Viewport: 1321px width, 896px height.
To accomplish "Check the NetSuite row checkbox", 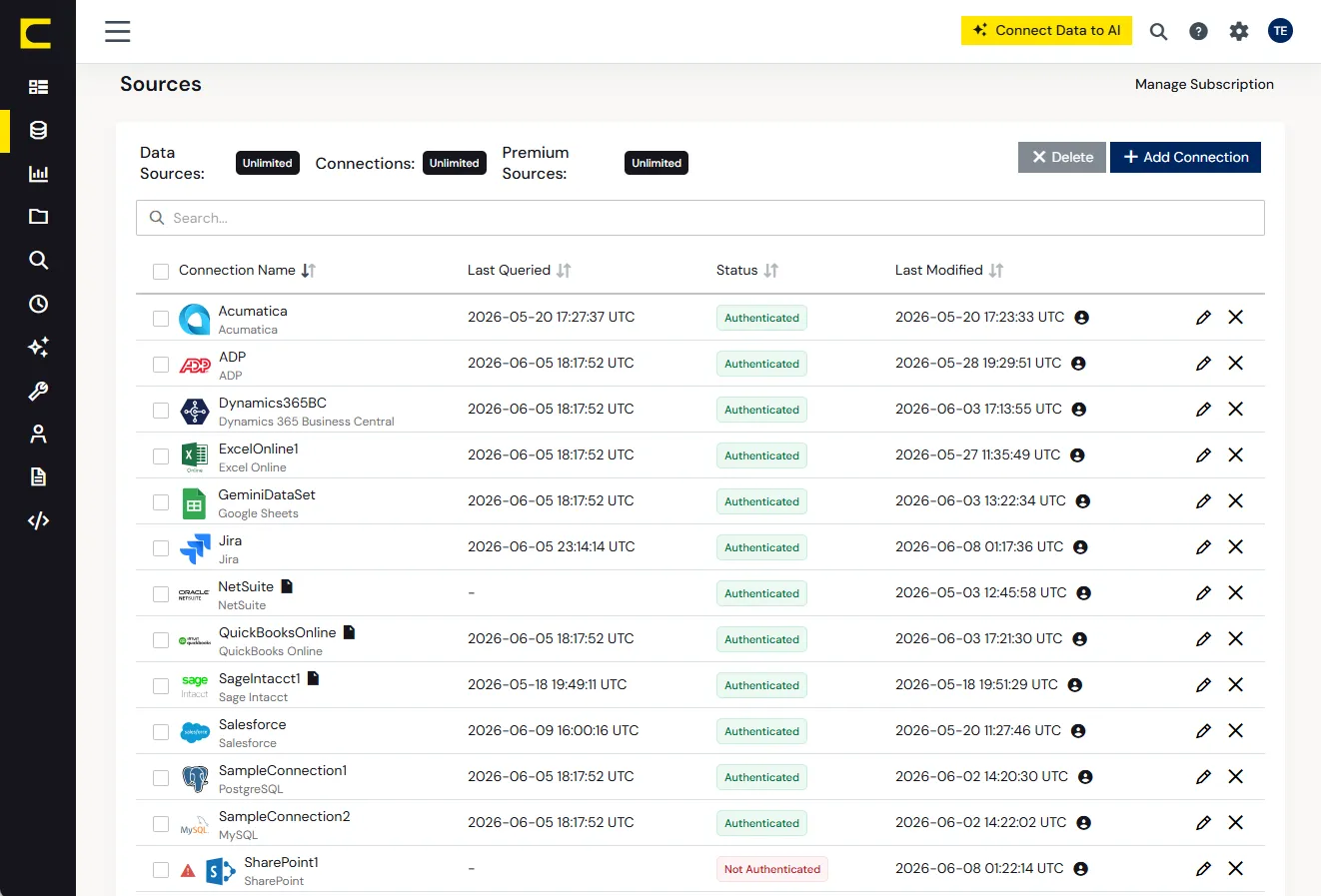I will (161, 594).
